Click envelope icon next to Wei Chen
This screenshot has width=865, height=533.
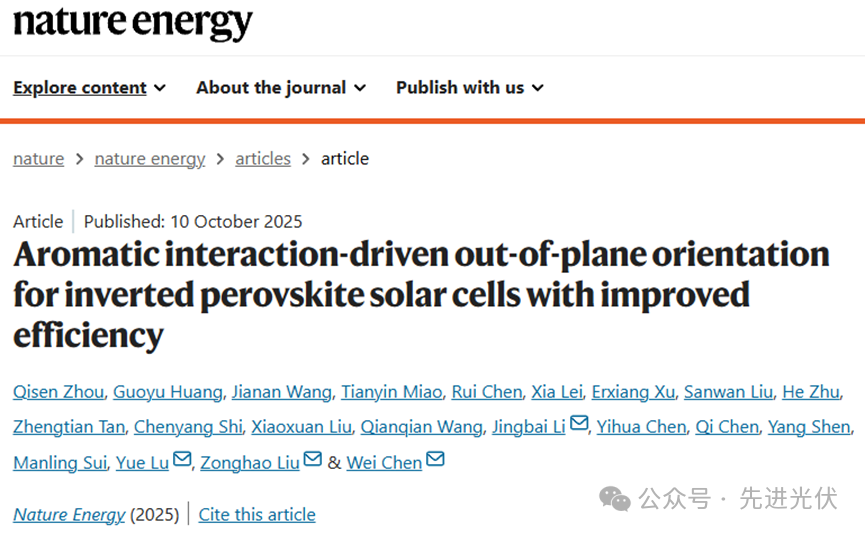tap(435, 460)
